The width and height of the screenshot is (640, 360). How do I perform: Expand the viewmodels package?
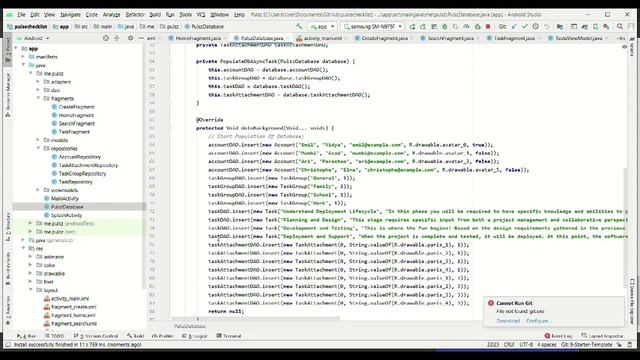tap(38, 190)
